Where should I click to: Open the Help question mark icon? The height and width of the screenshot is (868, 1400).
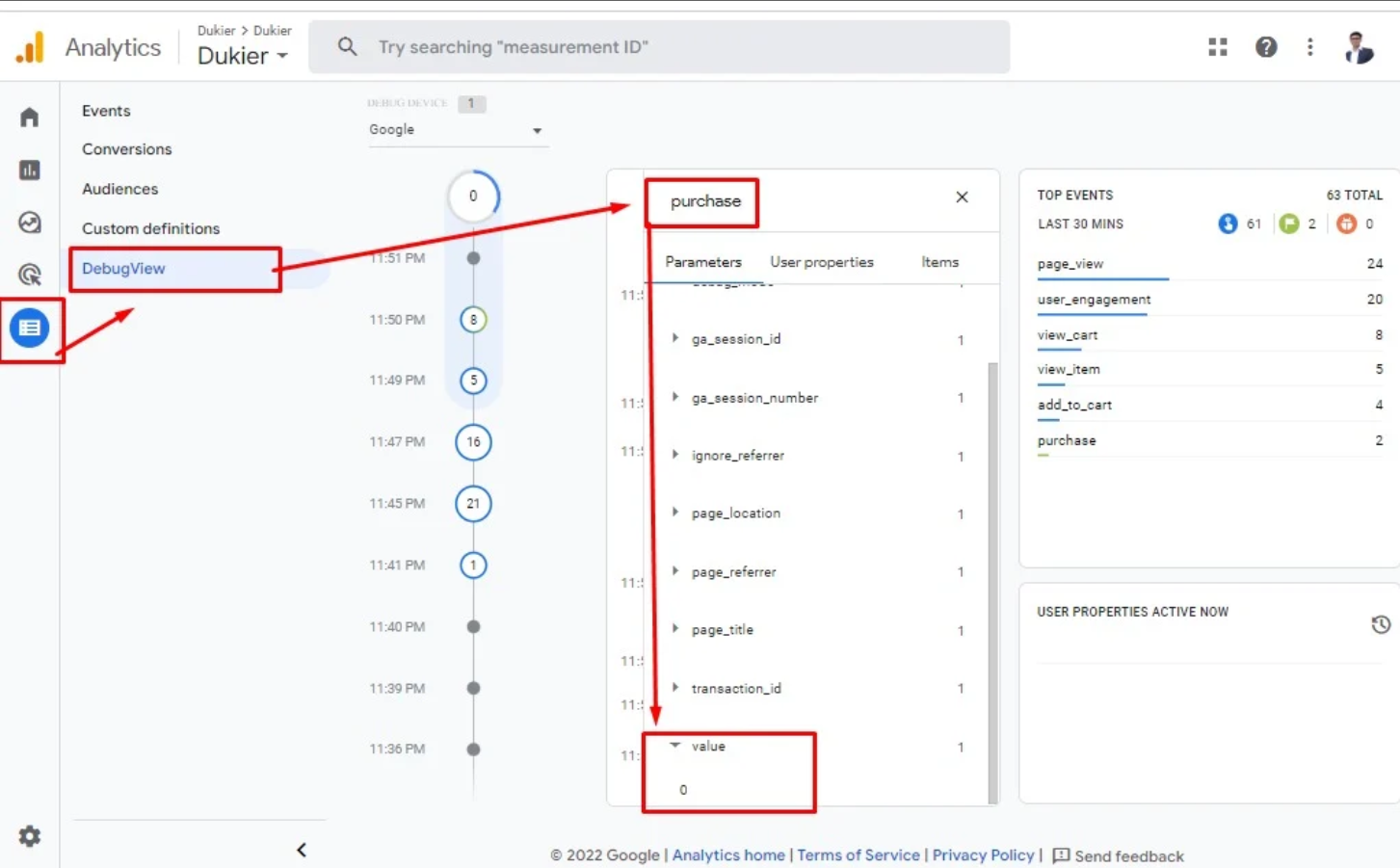(x=1266, y=47)
